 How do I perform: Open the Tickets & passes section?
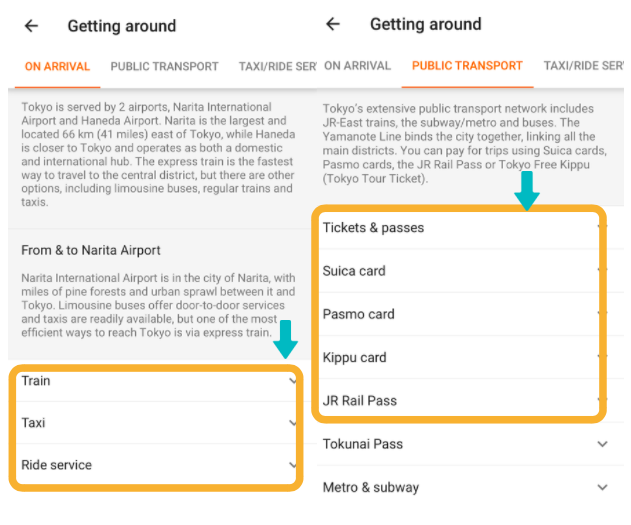(x=459, y=228)
